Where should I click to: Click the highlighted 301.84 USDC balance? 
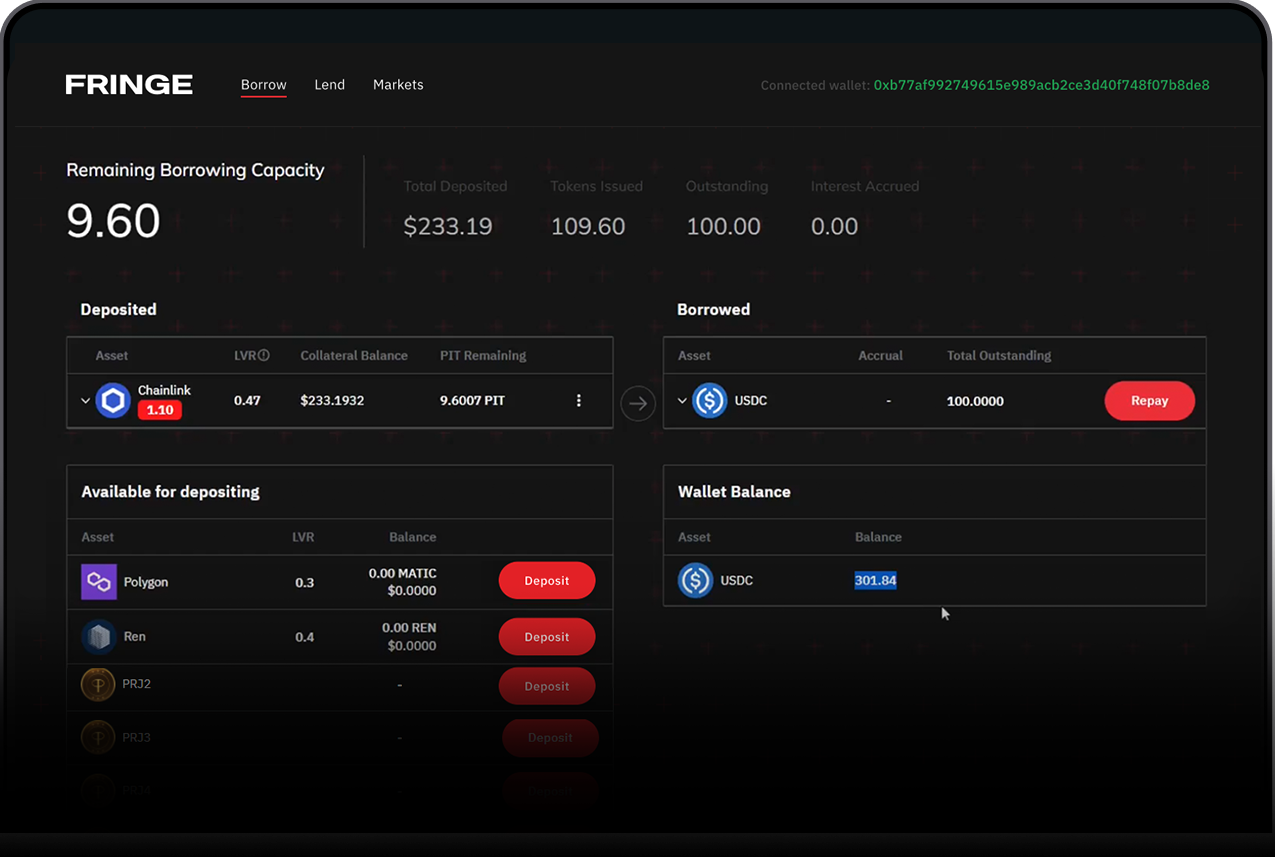[x=875, y=581]
